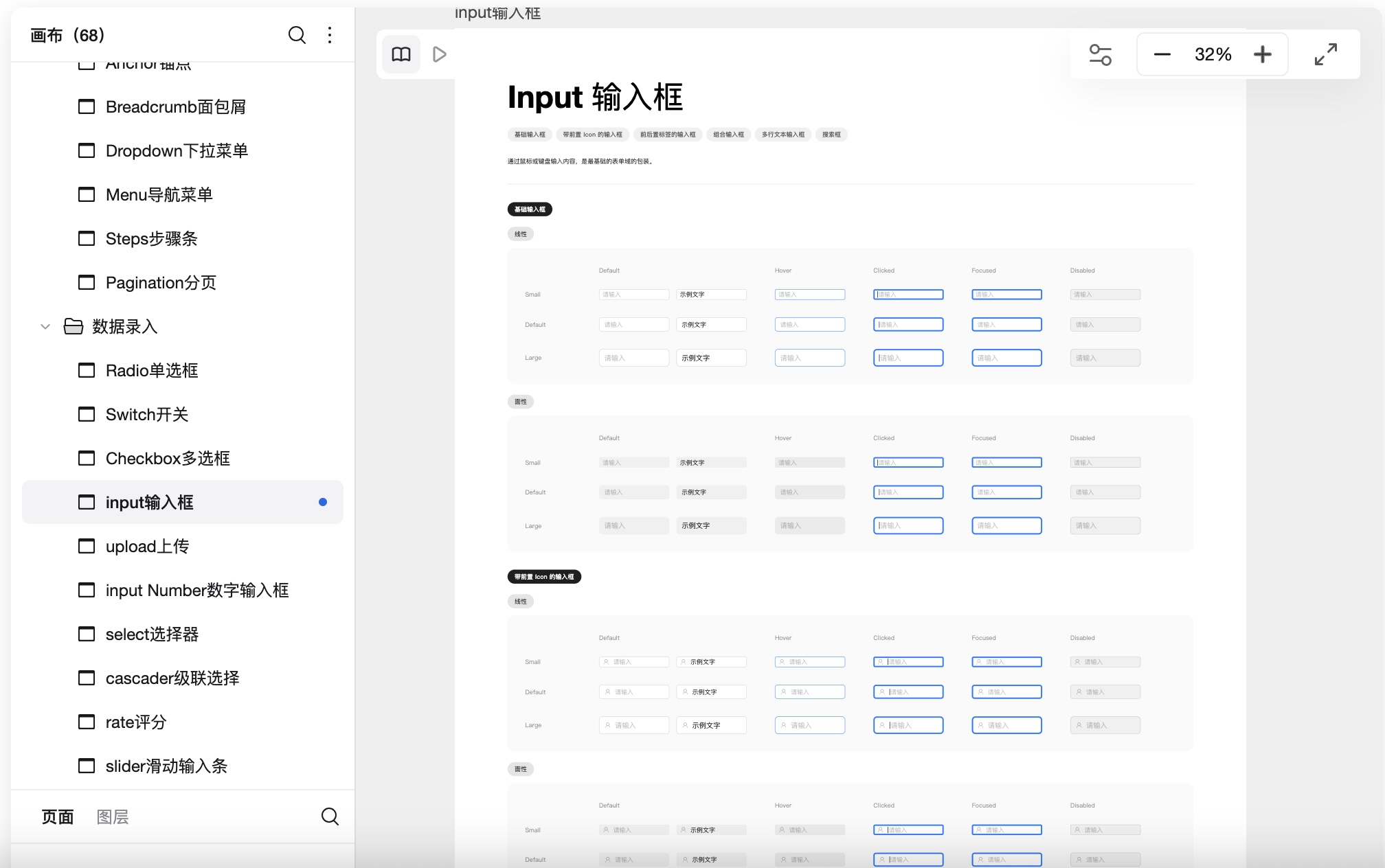The image size is (1385, 868).
Task: Open the canvas panel more-options menu
Action: (330, 35)
